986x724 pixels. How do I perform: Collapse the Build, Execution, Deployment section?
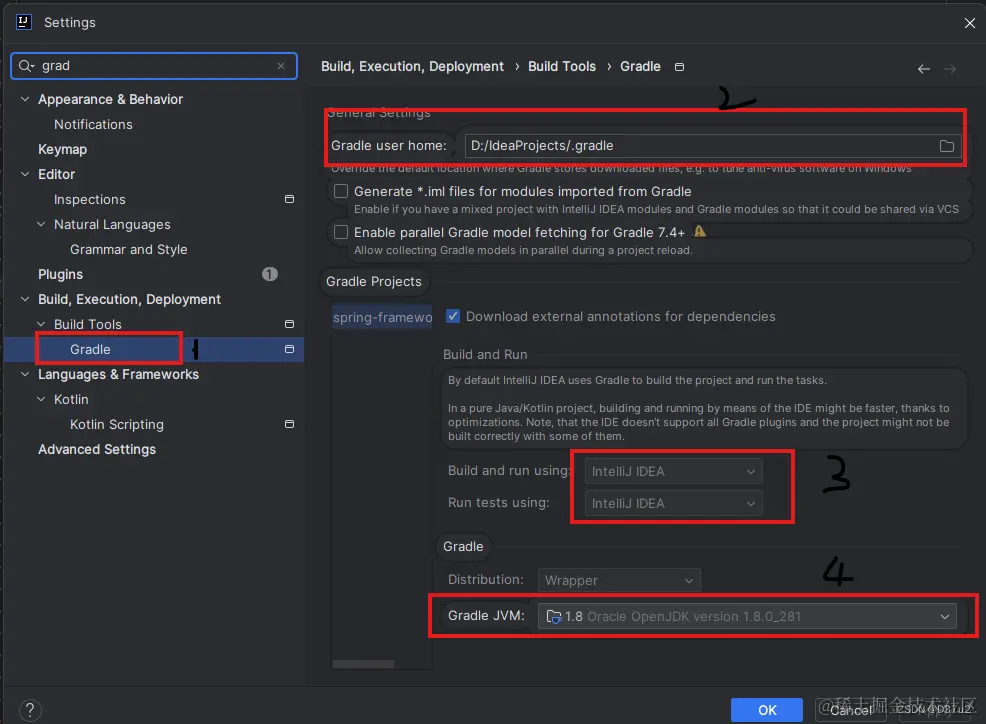(24, 299)
